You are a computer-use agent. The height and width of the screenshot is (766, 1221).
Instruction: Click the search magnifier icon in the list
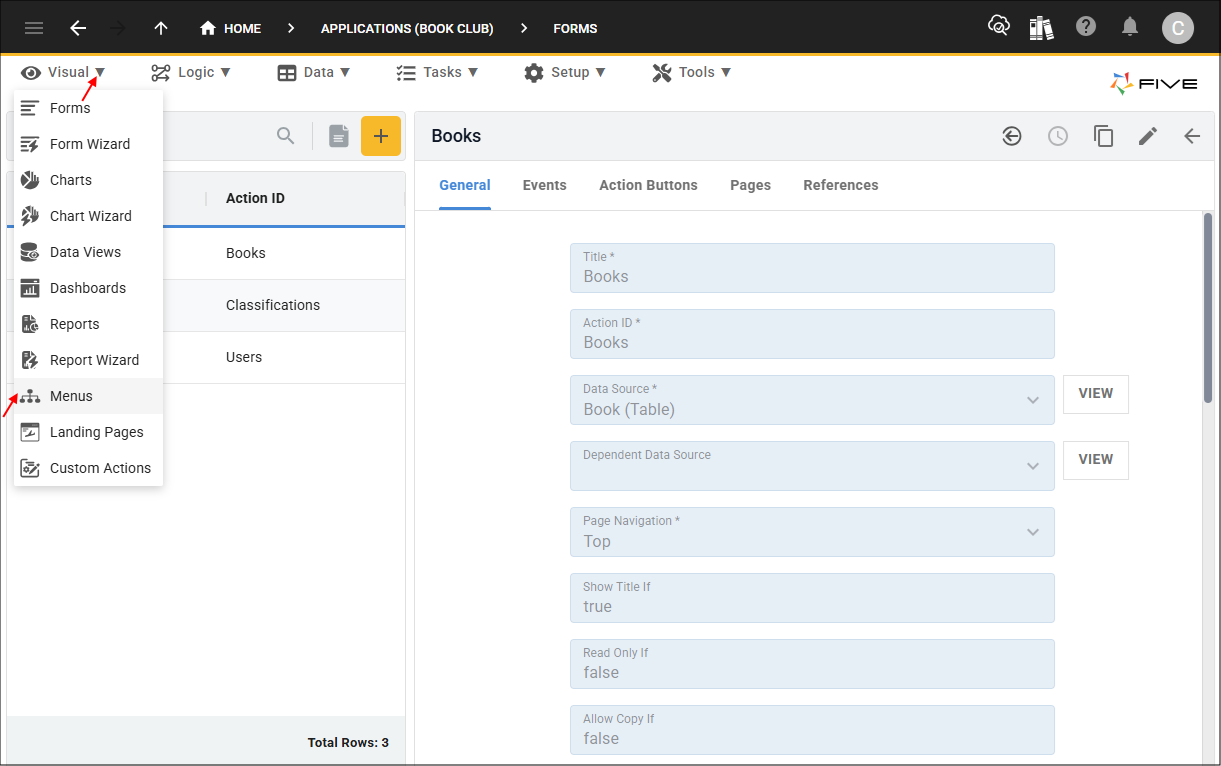coord(286,136)
